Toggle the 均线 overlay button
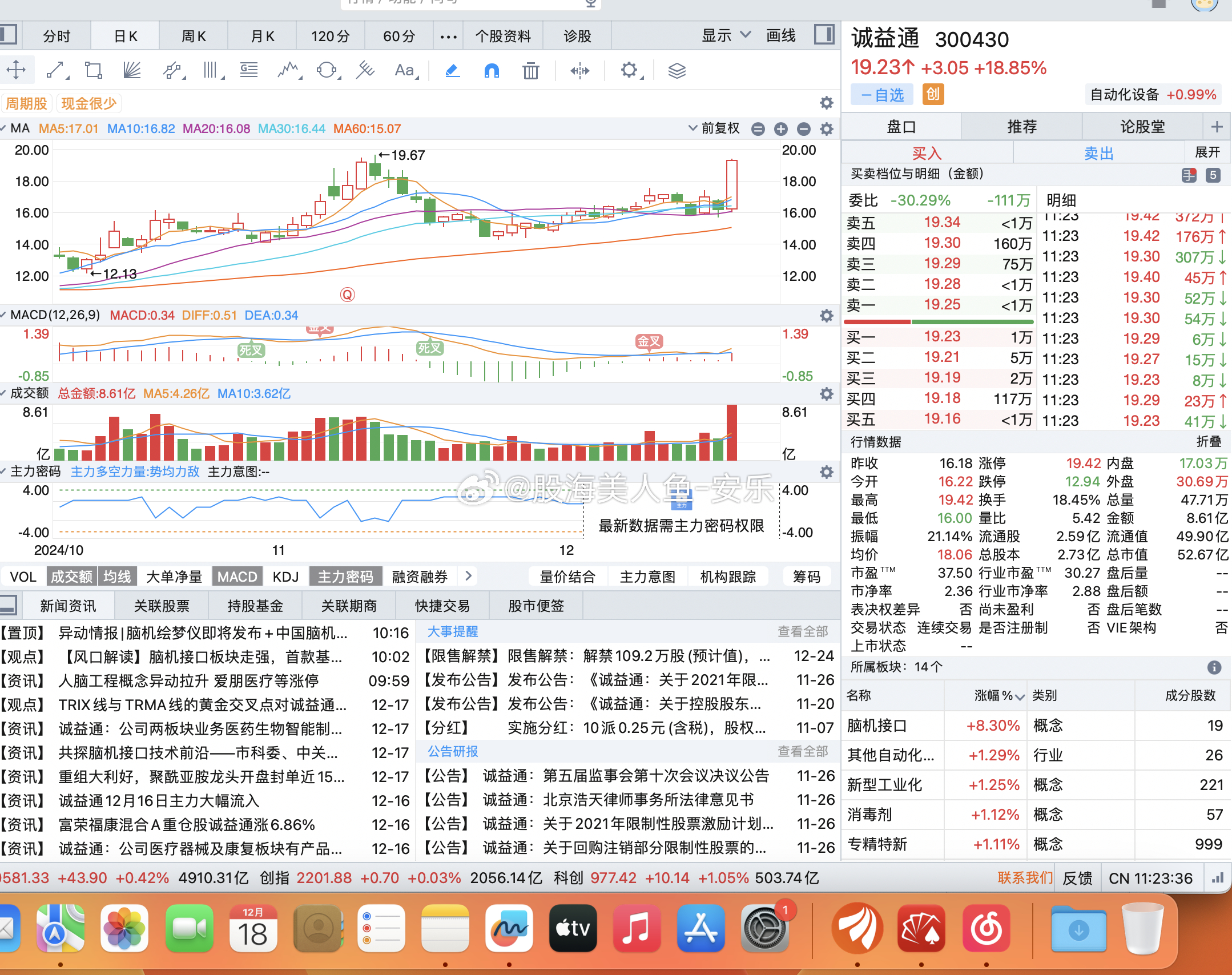Screen dimensions: 1232x975 tap(117, 577)
